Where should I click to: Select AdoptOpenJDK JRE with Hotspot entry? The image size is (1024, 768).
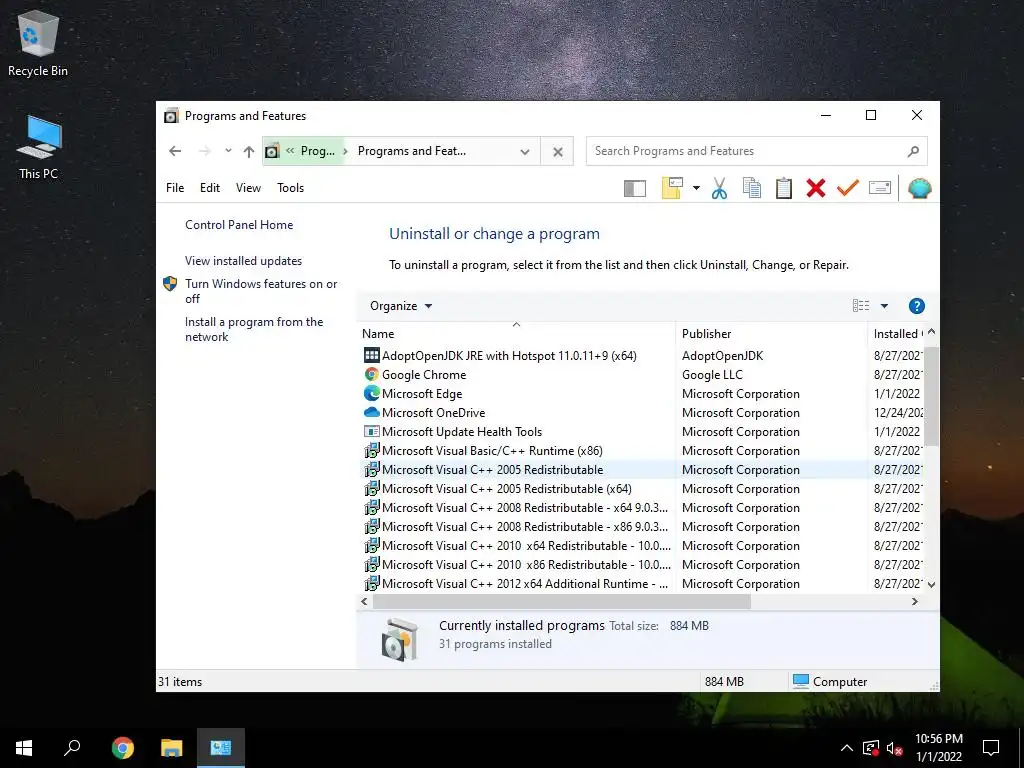point(509,355)
